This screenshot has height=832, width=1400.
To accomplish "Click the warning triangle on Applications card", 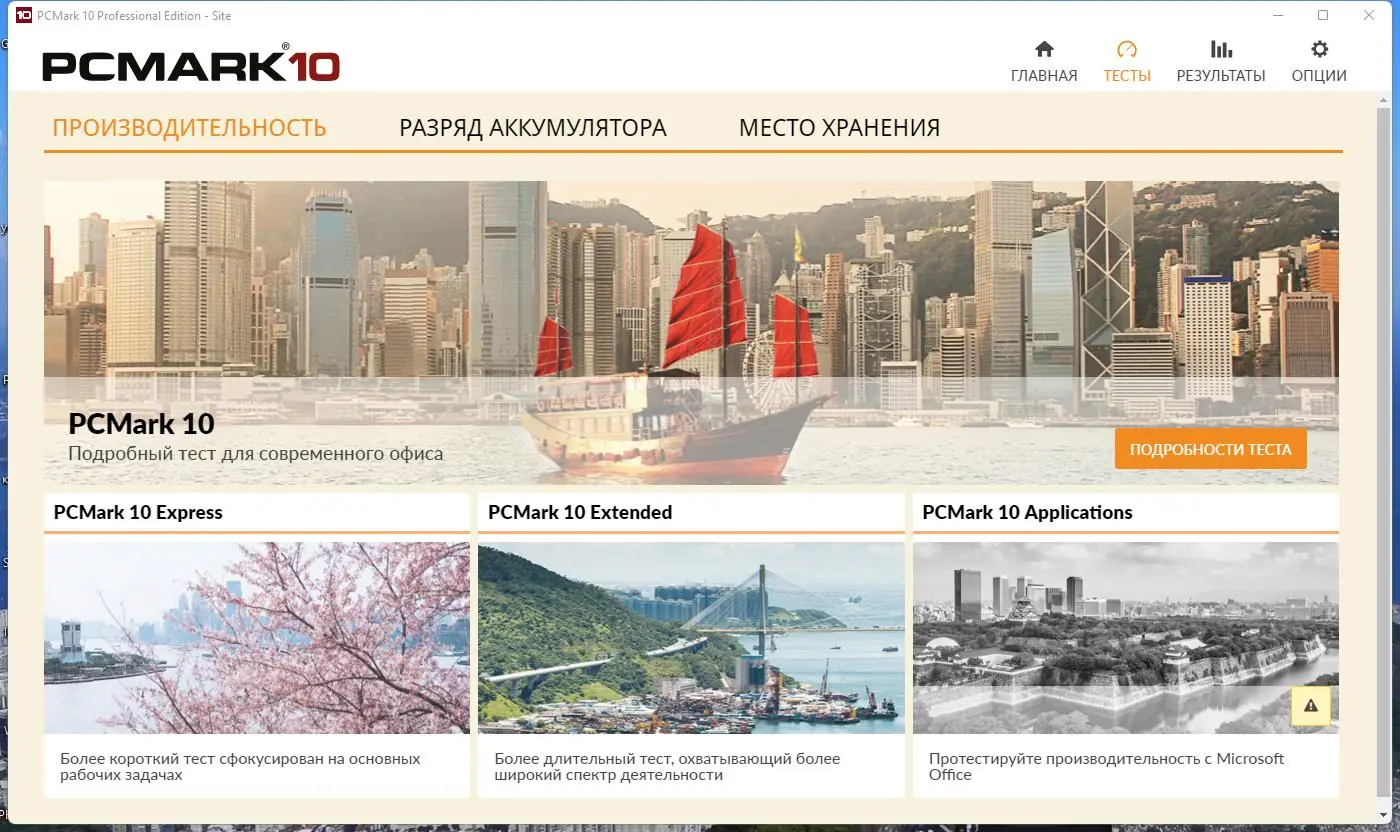I will click(x=1311, y=706).
